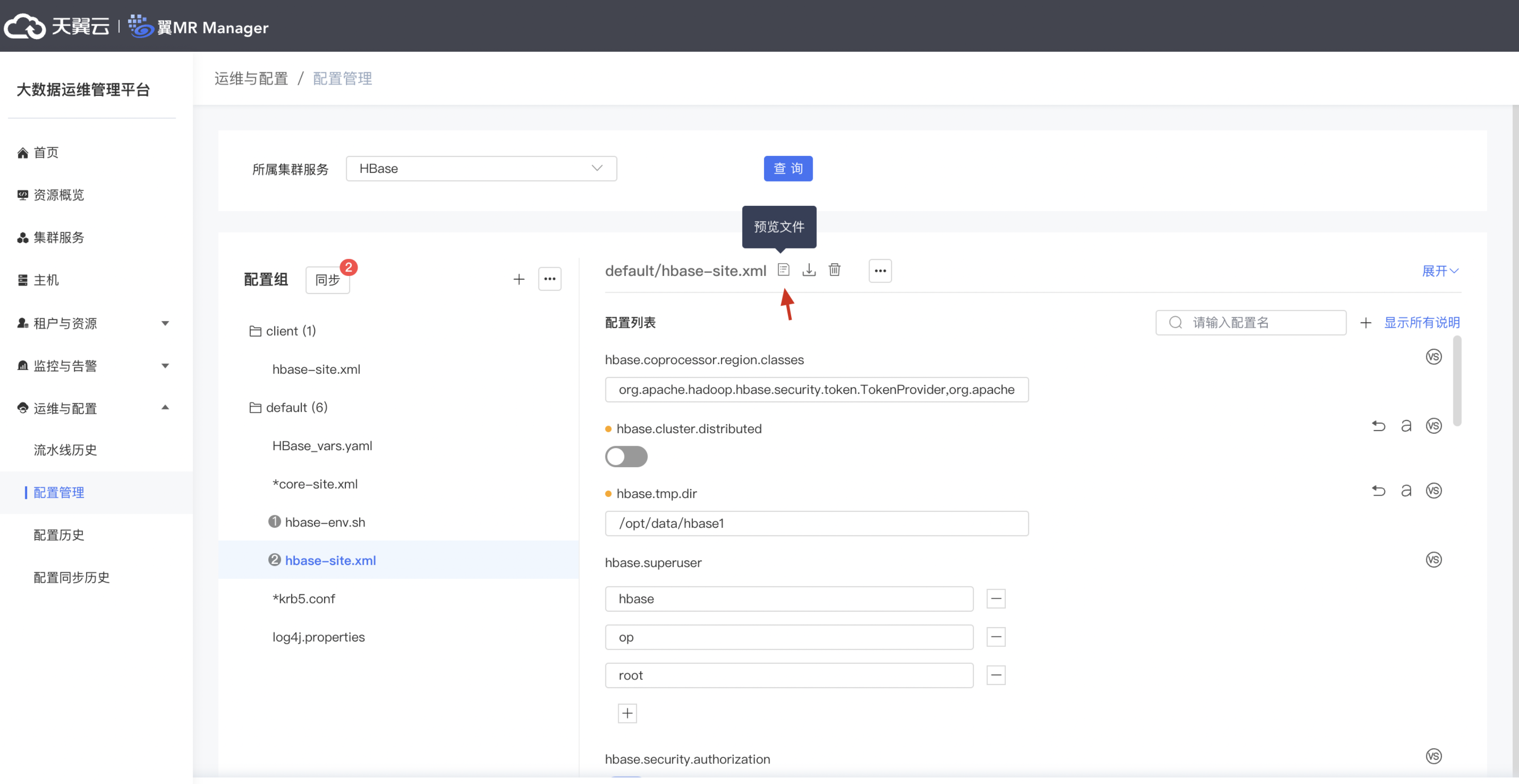Remove the hbase superuser entry
1519x784 pixels.
coord(996,599)
